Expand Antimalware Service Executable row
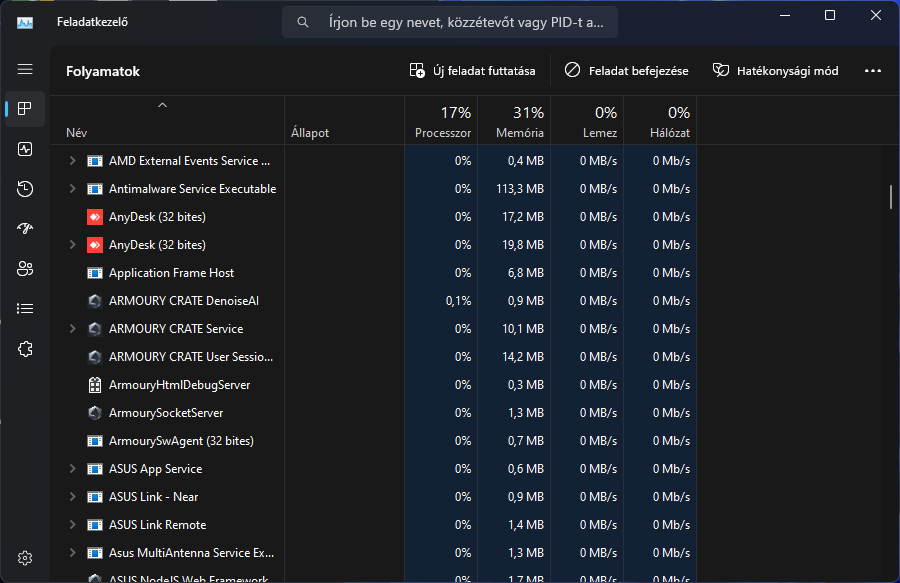This screenshot has width=900, height=583. click(72, 189)
